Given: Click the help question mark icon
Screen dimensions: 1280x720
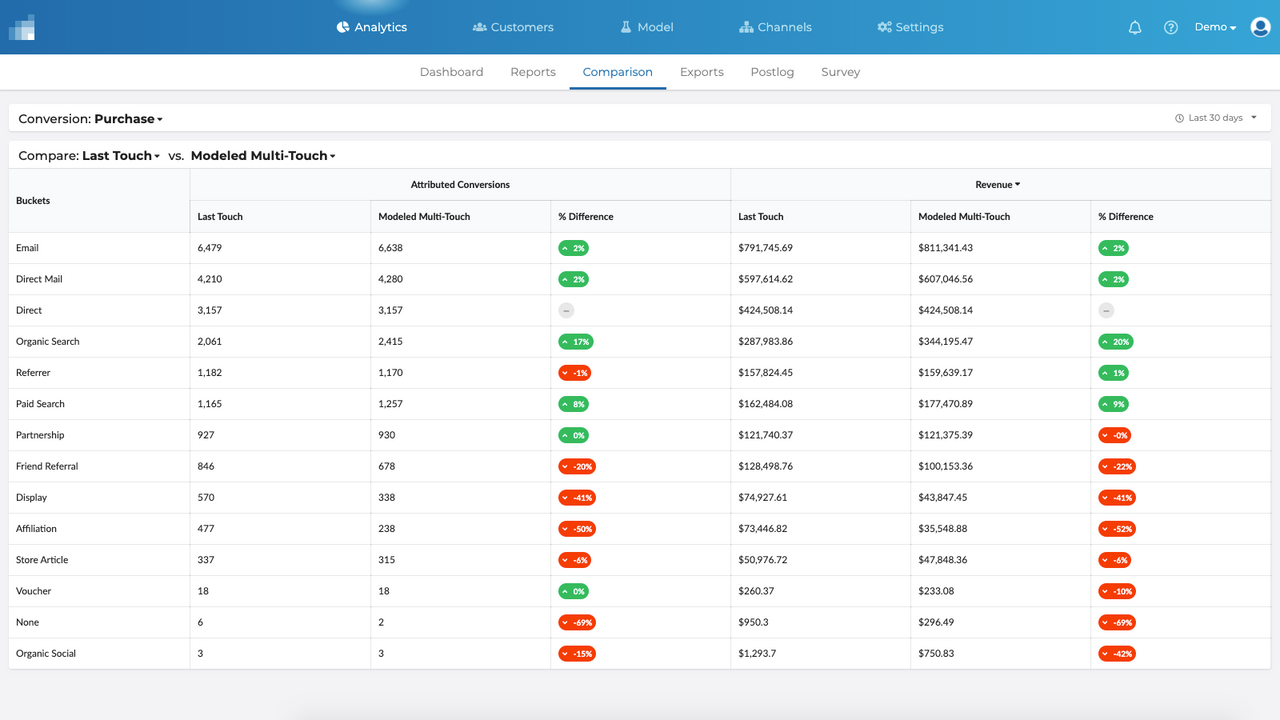Looking at the screenshot, I should click(x=1171, y=27).
